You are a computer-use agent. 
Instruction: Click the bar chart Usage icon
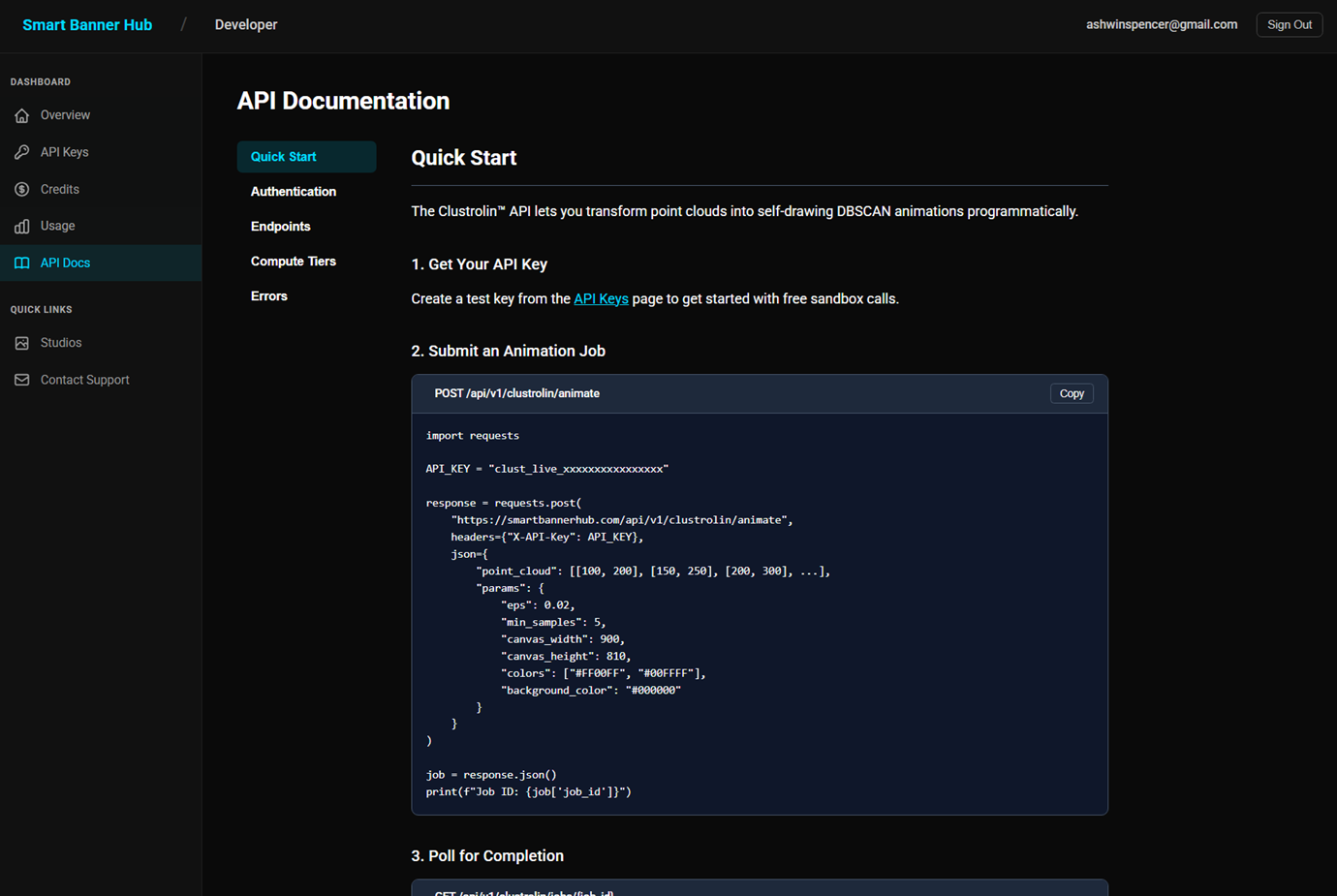pyautogui.click(x=21, y=226)
